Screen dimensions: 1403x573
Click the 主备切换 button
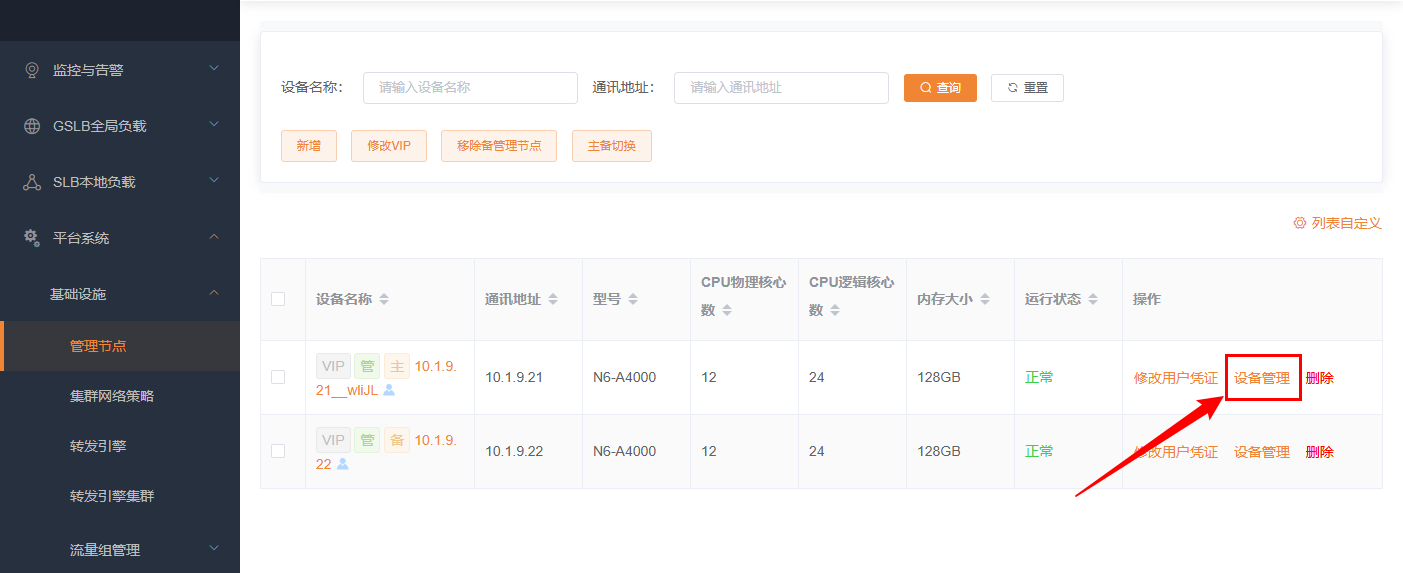click(612, 146)
